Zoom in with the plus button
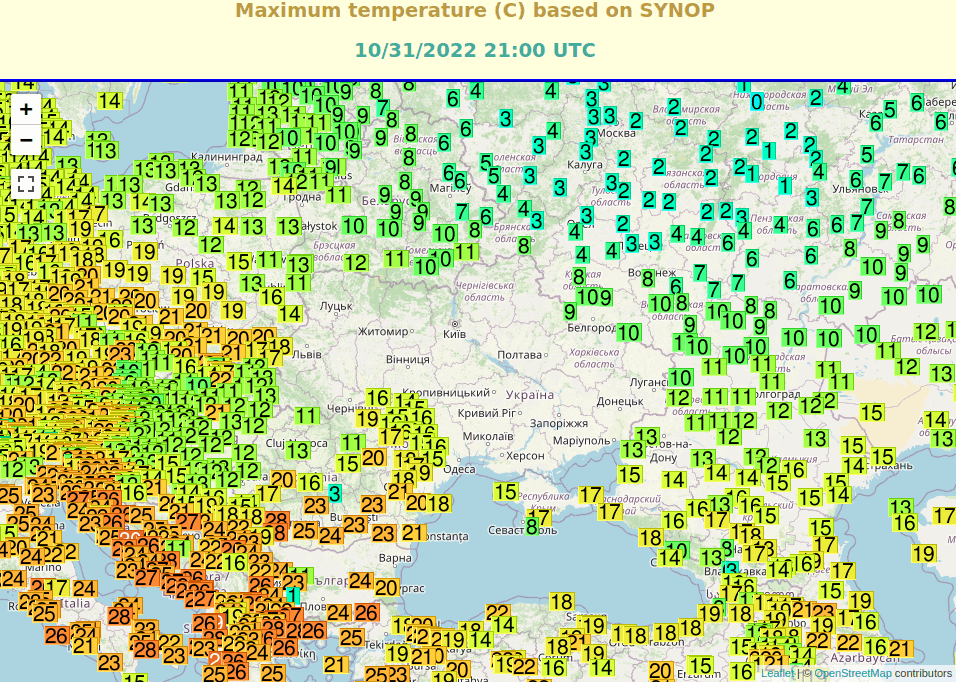 pos(26,109)
